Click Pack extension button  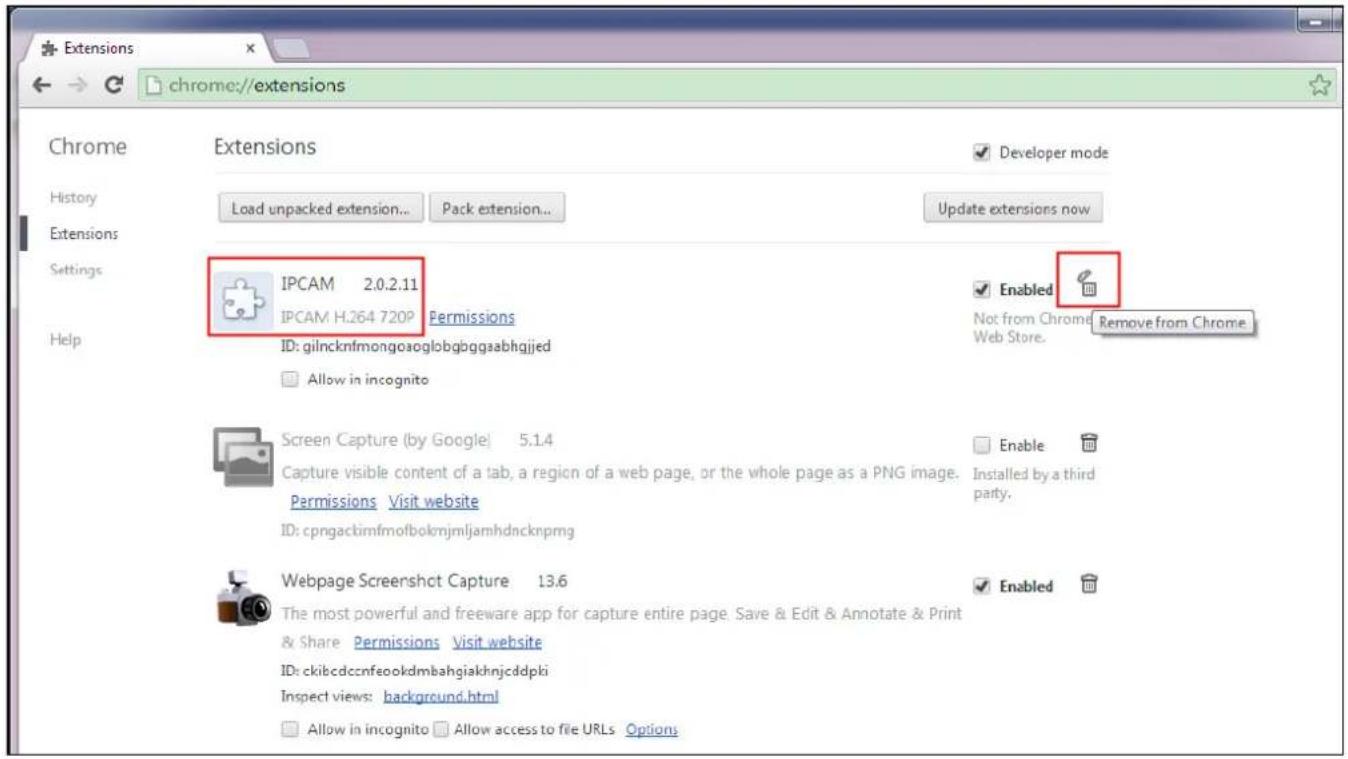point(497,210)
